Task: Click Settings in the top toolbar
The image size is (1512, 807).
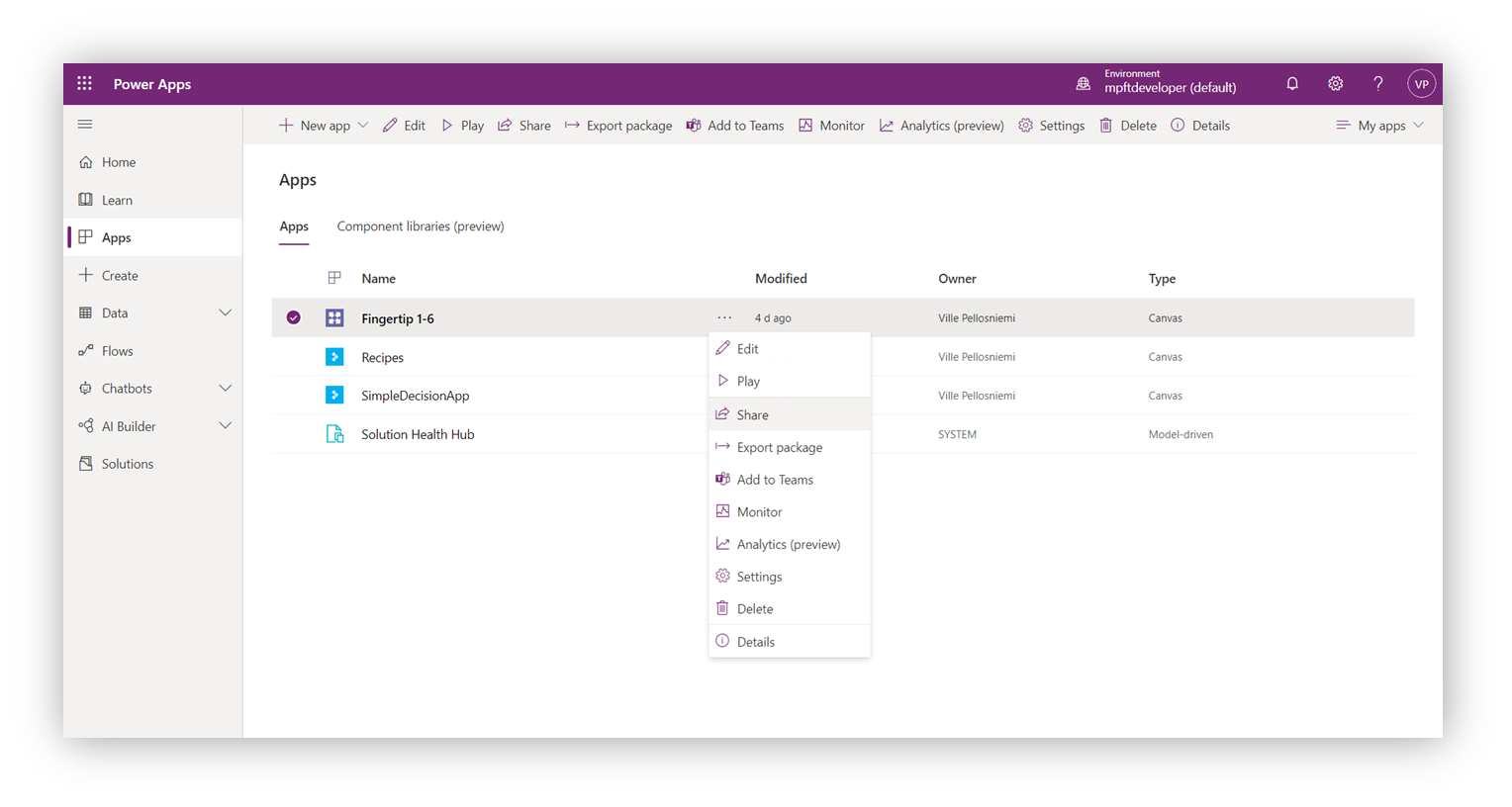Action: [x=1051, y=126]
